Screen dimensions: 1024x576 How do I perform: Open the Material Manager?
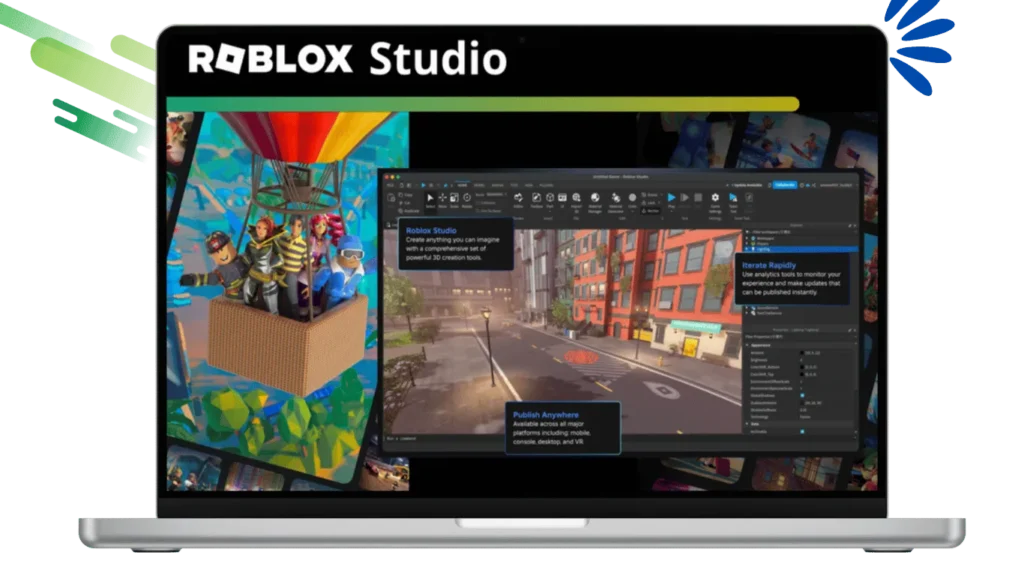pyautogui.click(x=595, y=201)
